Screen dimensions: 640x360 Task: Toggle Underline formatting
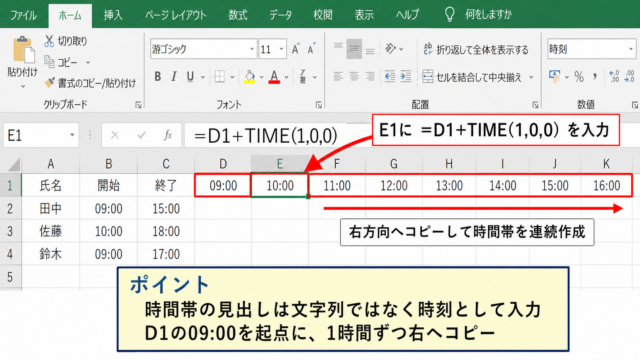tap(190, 76)
